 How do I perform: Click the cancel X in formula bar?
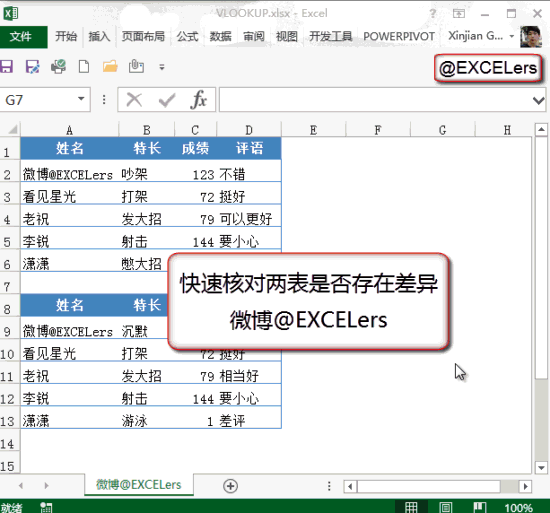pos(134,100)
